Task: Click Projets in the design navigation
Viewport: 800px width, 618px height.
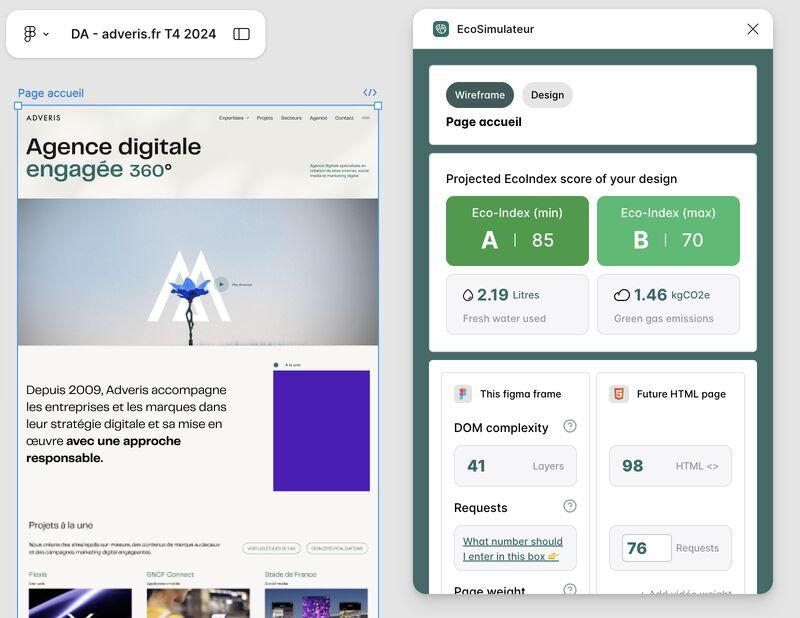Action: coord(265,118)
